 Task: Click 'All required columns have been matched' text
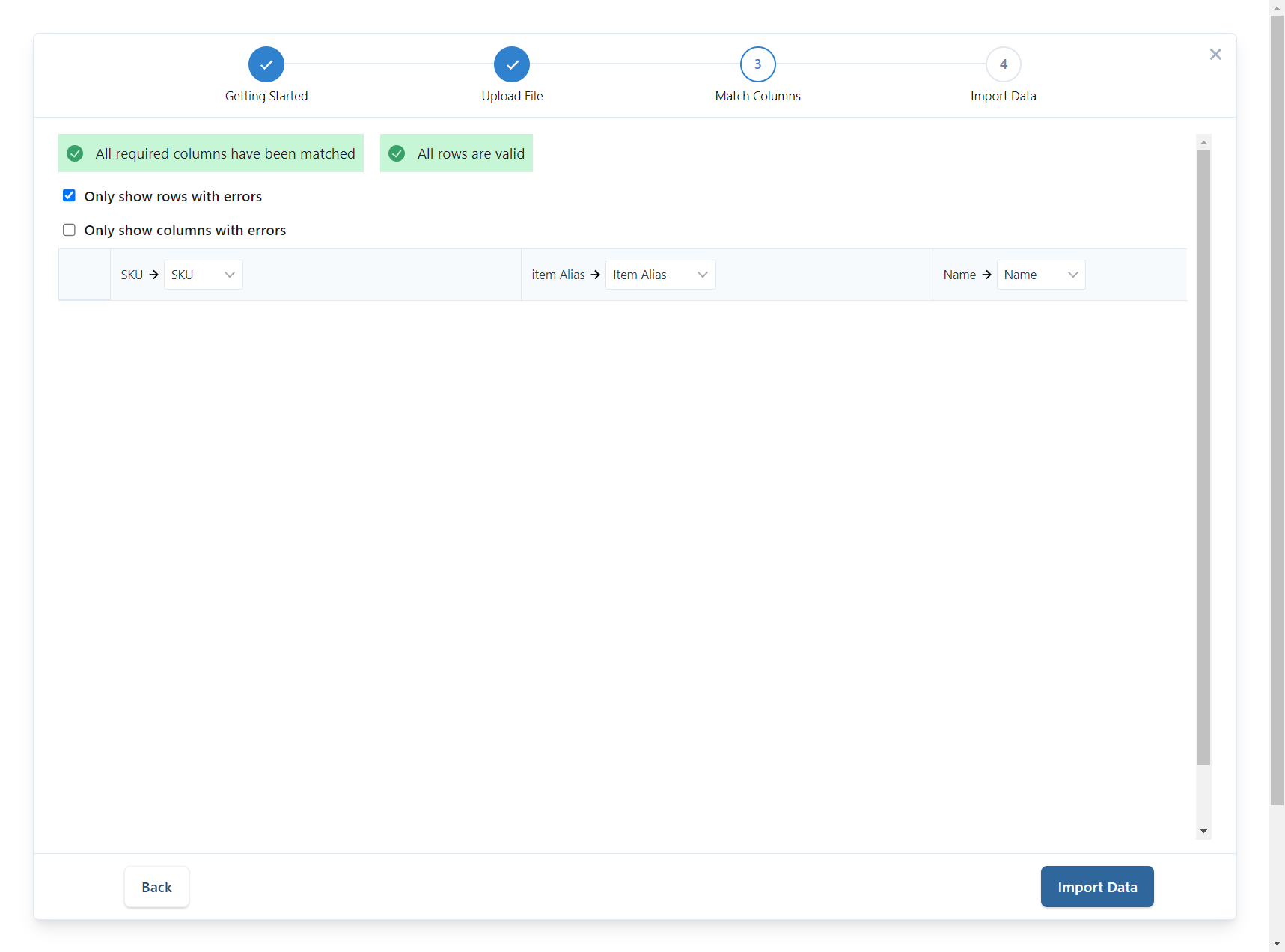[x=225, y=153]
